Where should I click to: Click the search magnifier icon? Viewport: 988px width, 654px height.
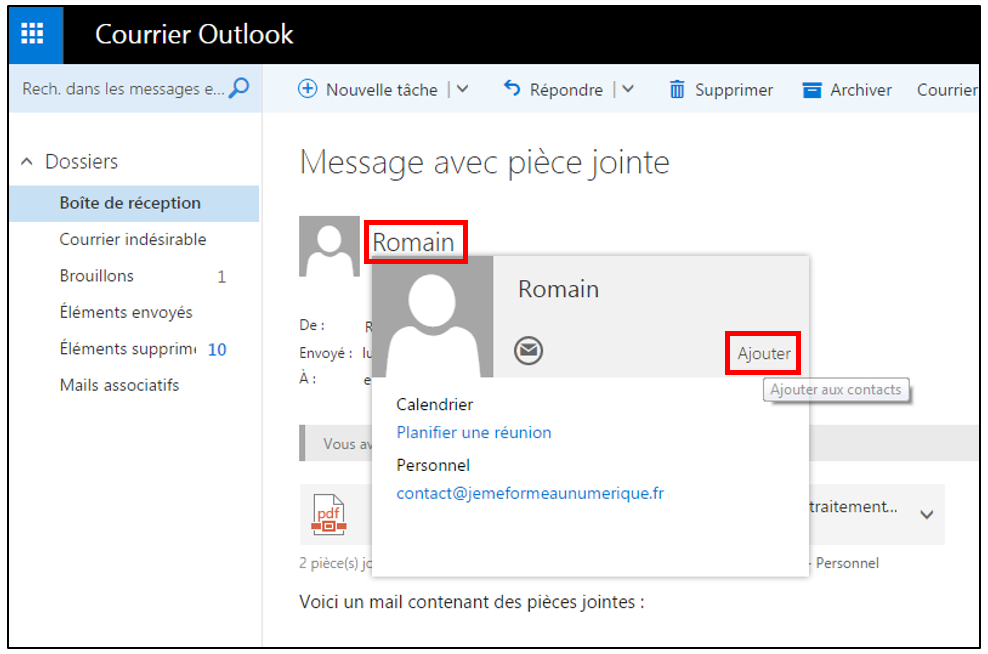(239, 88)
